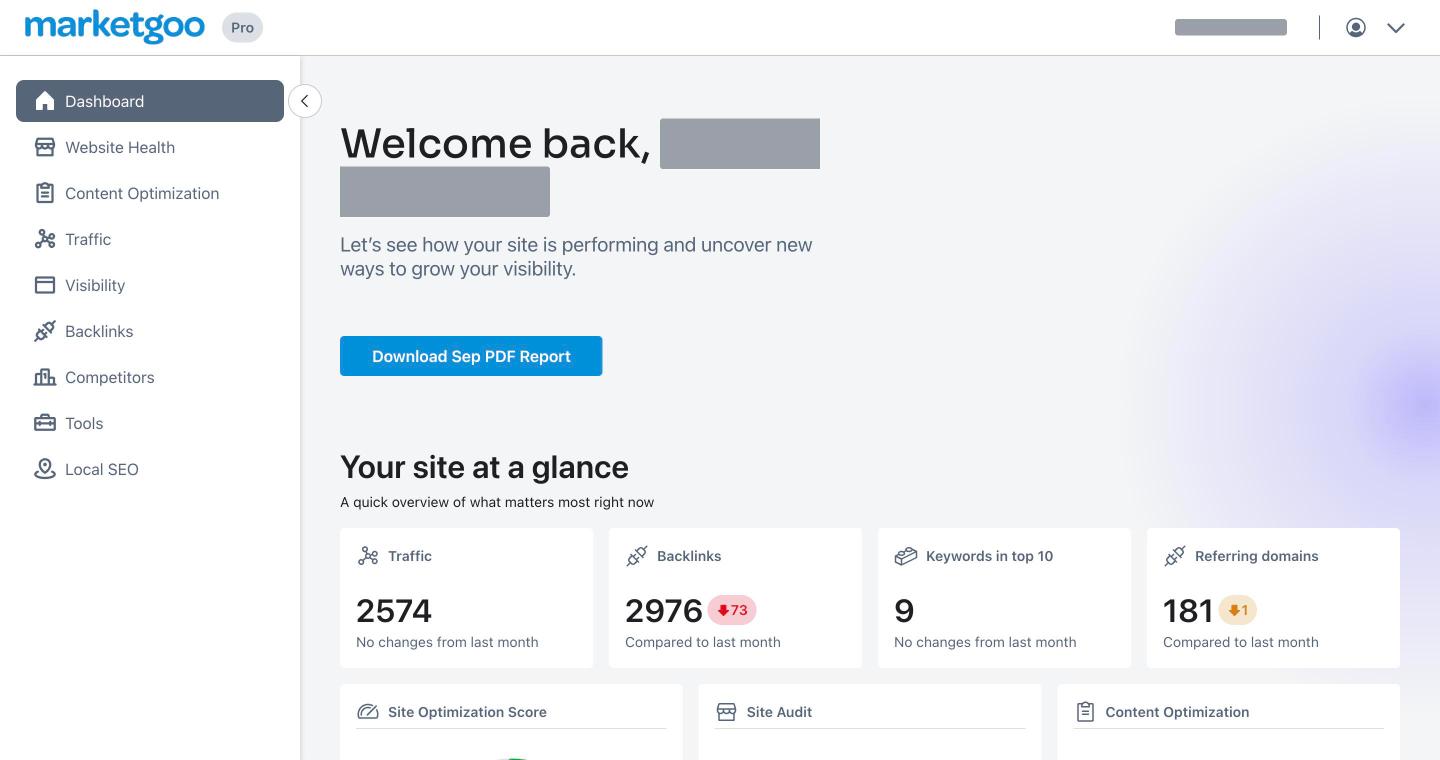Viewport: 1440px width, 760px height.
Task: Click the Backlinks plug icon in sidebar
Action: 44,331
